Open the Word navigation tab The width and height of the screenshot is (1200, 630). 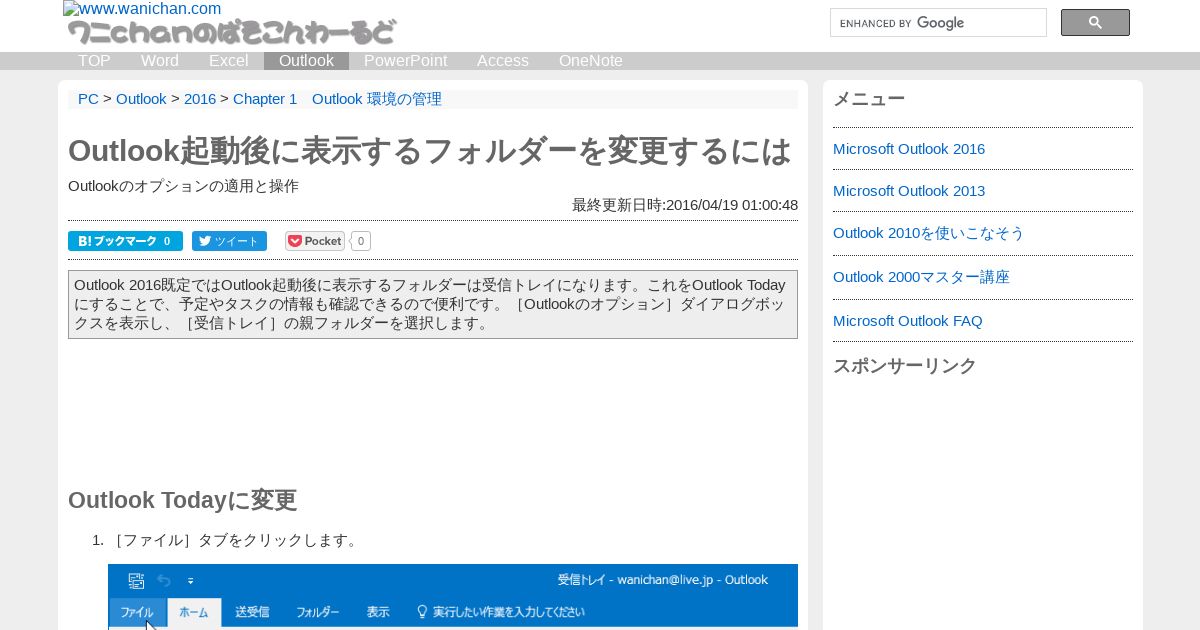[160, 61]
